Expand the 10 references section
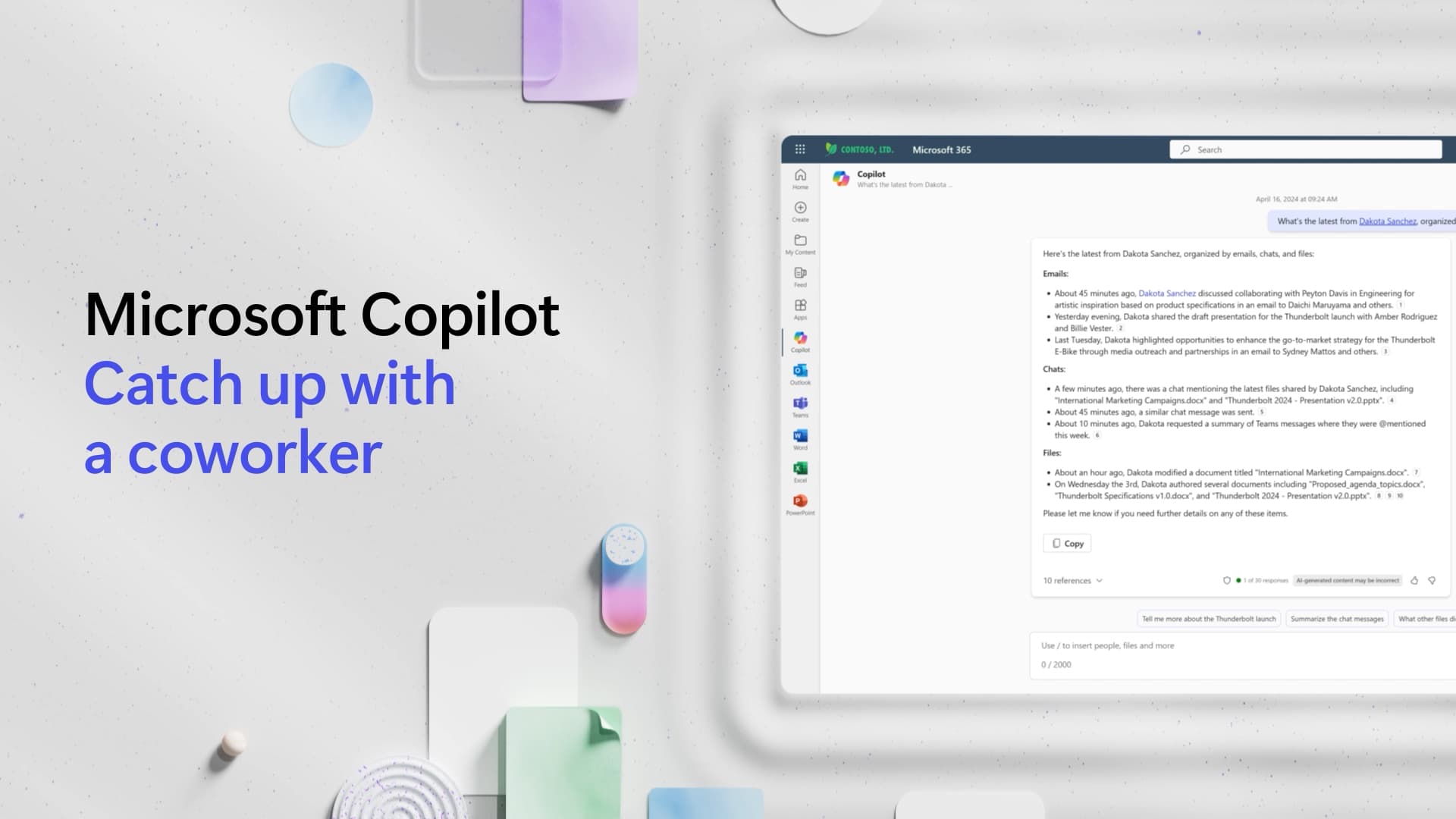The height and width of the screenshot is (819, 1456). click(1071, 580)
